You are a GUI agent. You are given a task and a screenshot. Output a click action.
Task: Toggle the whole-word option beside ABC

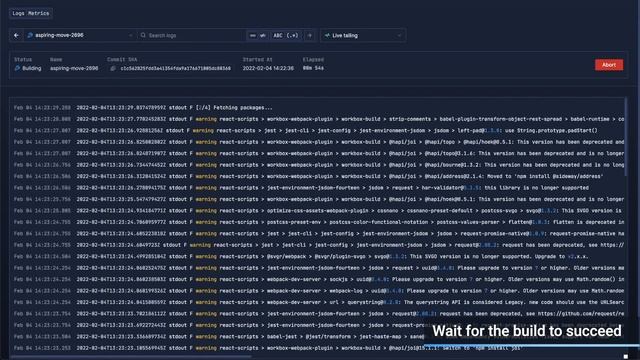[263, 36]
